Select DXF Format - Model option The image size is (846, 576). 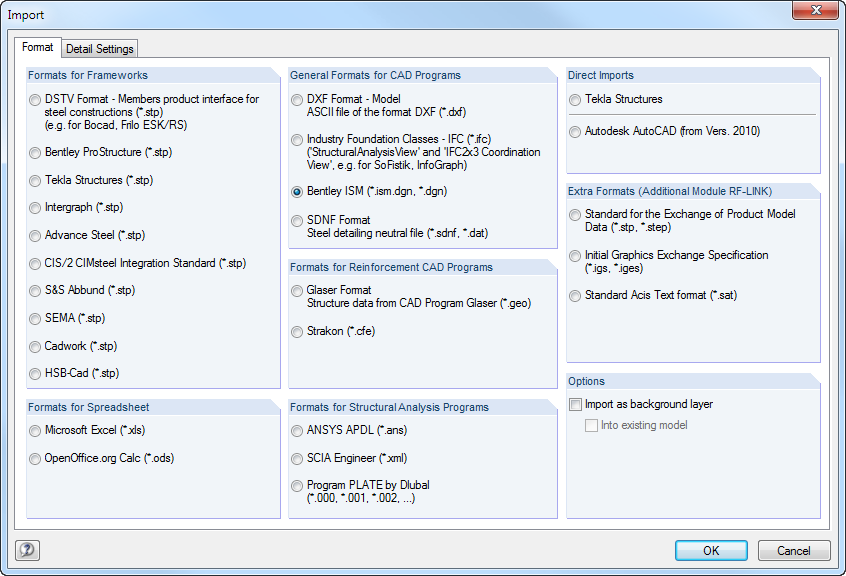[x=296, y=99]
